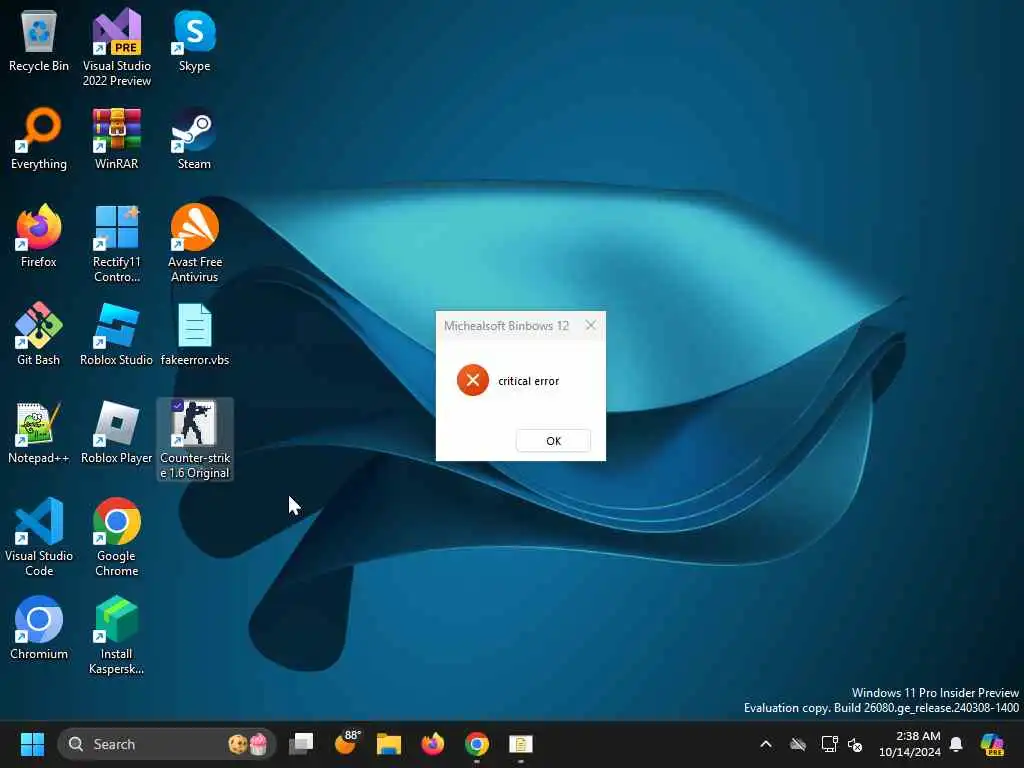Image resolution: width=1024 pixels, height=768 pixels.
Task: Open the weather widget showing 88°
Action: [346, 744]
